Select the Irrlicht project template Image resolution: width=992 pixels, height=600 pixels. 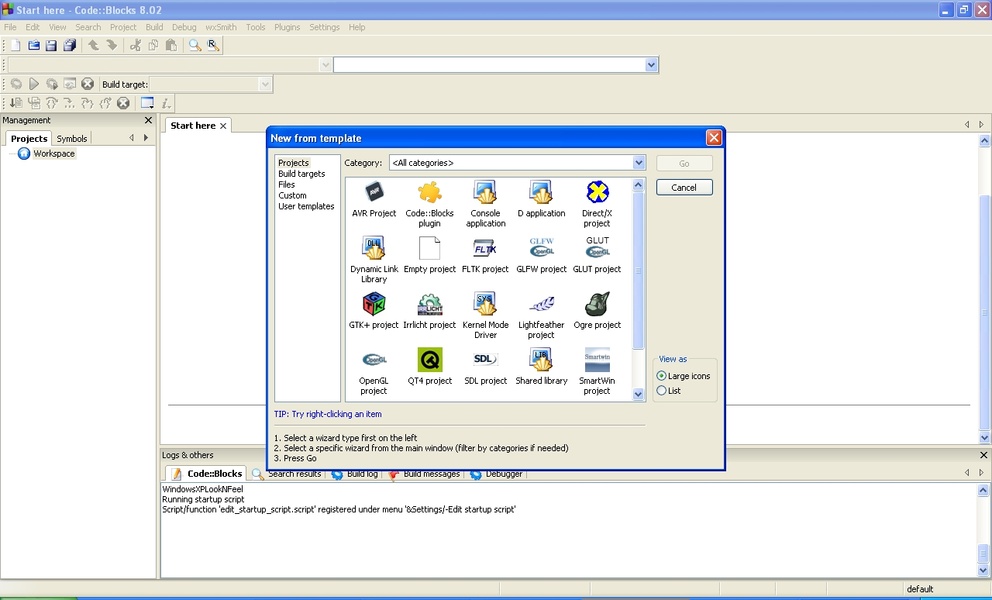430,305
